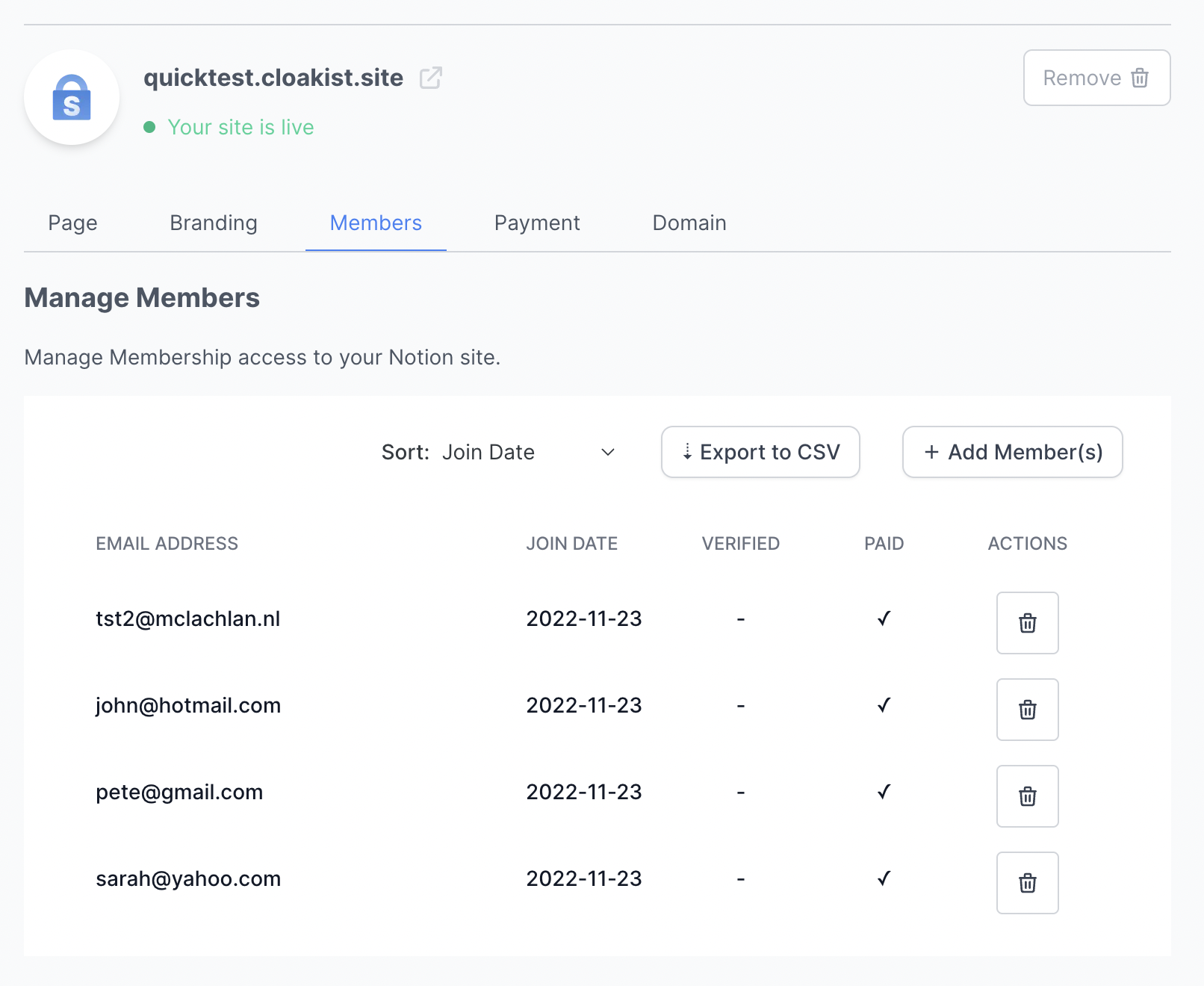Click the blue lock site logo
Image resolution: width=1204 pixels, height=986 pixels.
pyautogui.click(x=72, y=98)
